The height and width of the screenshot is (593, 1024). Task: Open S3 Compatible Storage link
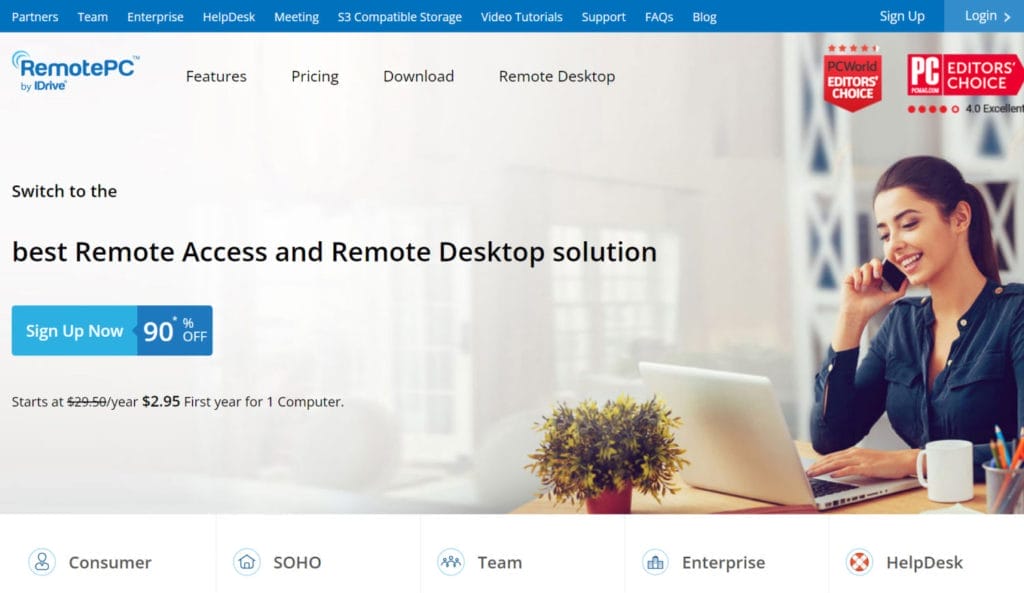[400, 17]
